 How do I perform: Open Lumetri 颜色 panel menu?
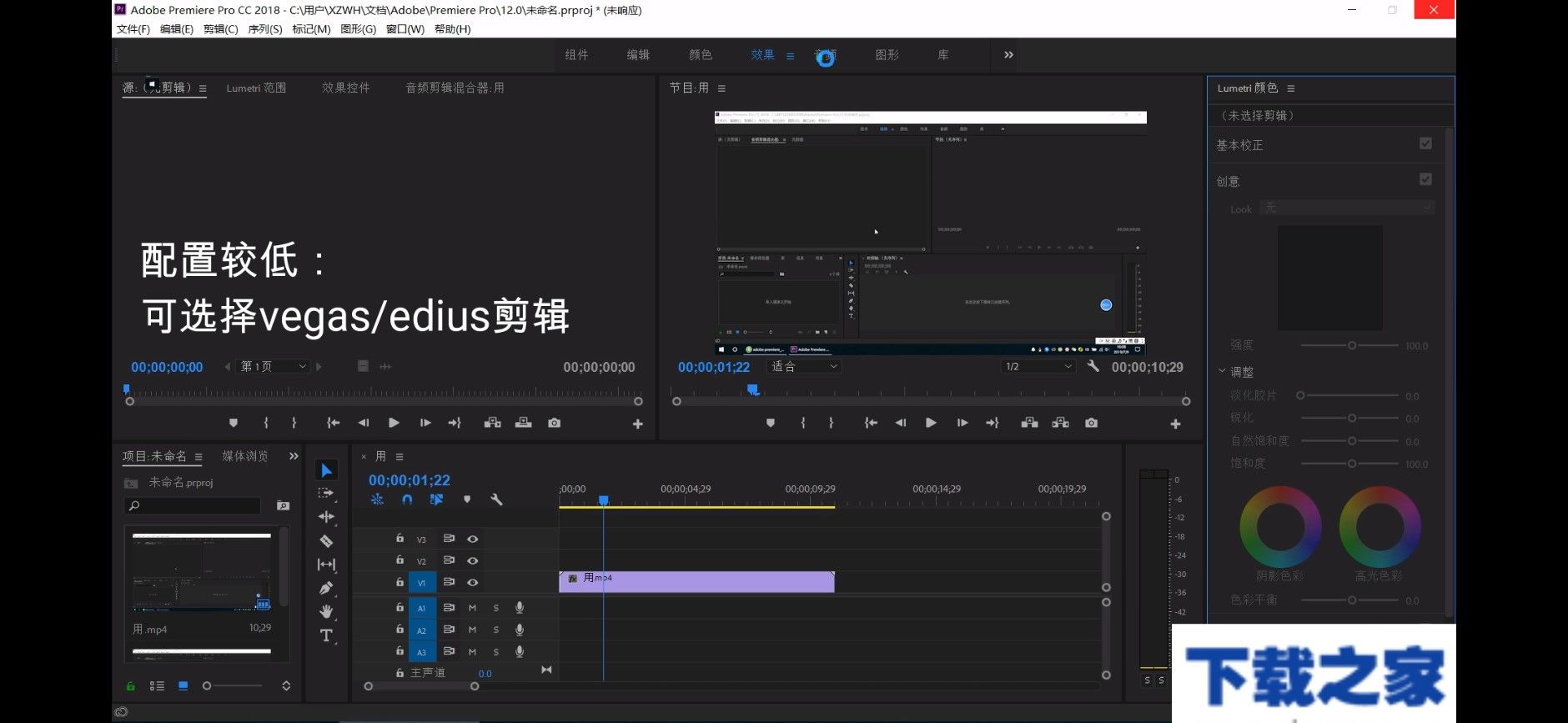pos(1290,88)
